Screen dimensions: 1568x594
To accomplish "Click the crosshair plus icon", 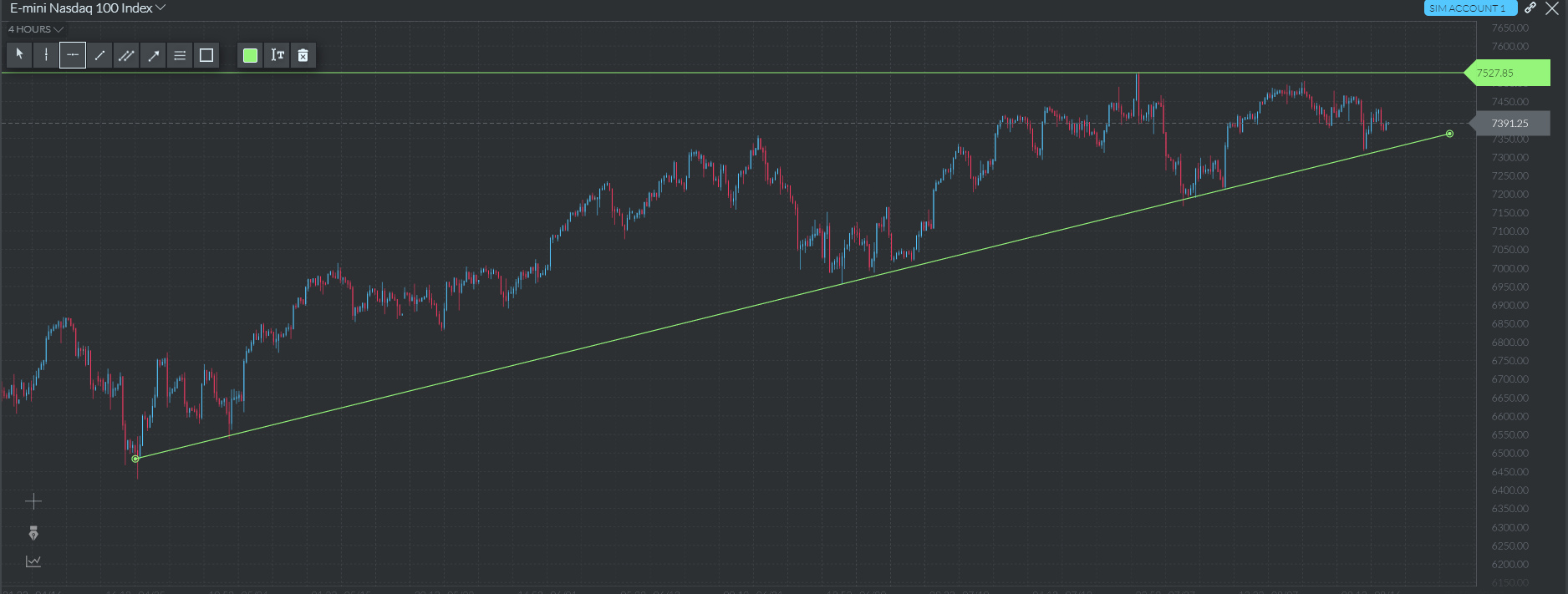I will coord(33,501).
